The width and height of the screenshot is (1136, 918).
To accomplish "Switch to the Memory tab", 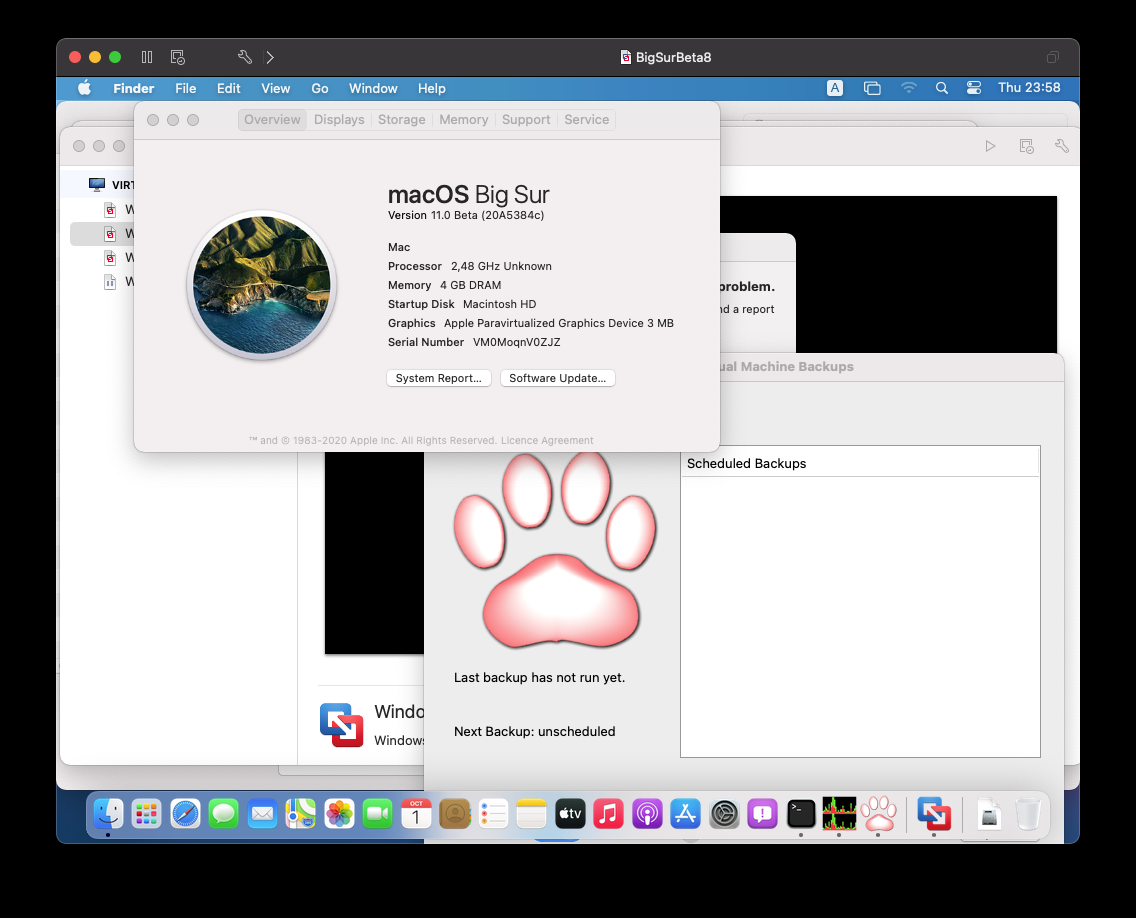I will (464, 120).
